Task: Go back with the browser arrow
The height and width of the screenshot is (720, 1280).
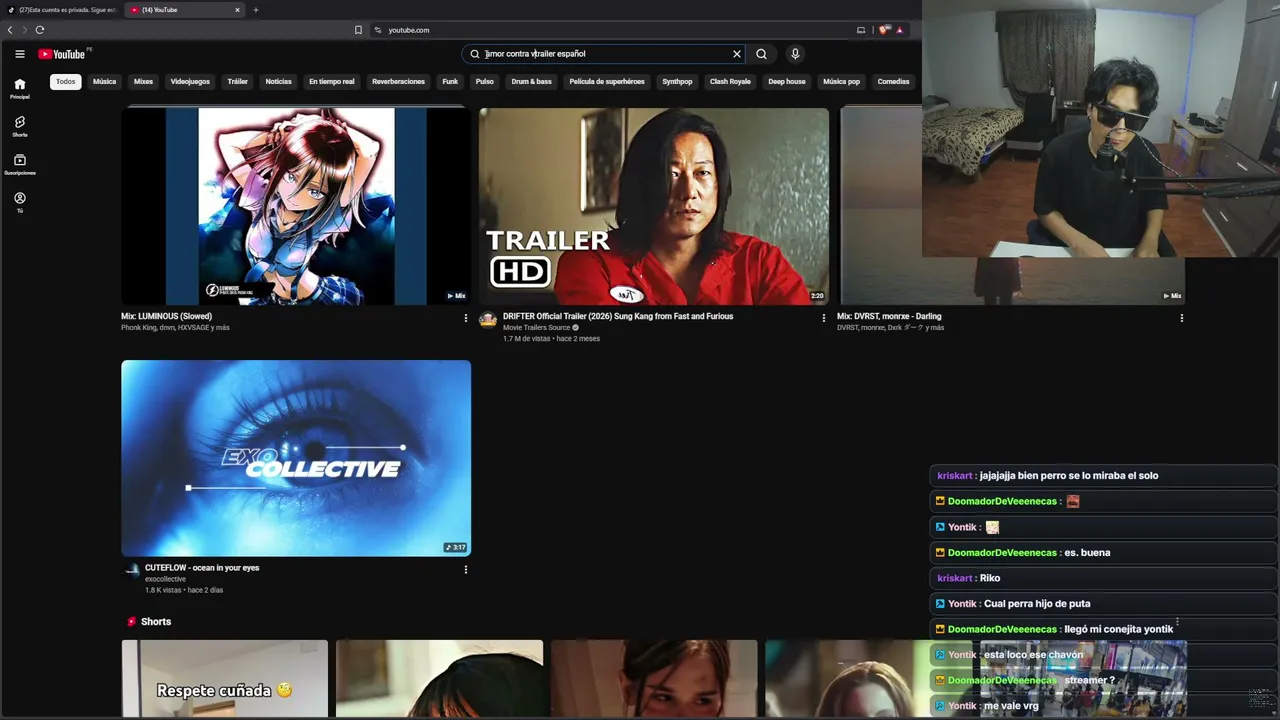Action: coord(10,30)
